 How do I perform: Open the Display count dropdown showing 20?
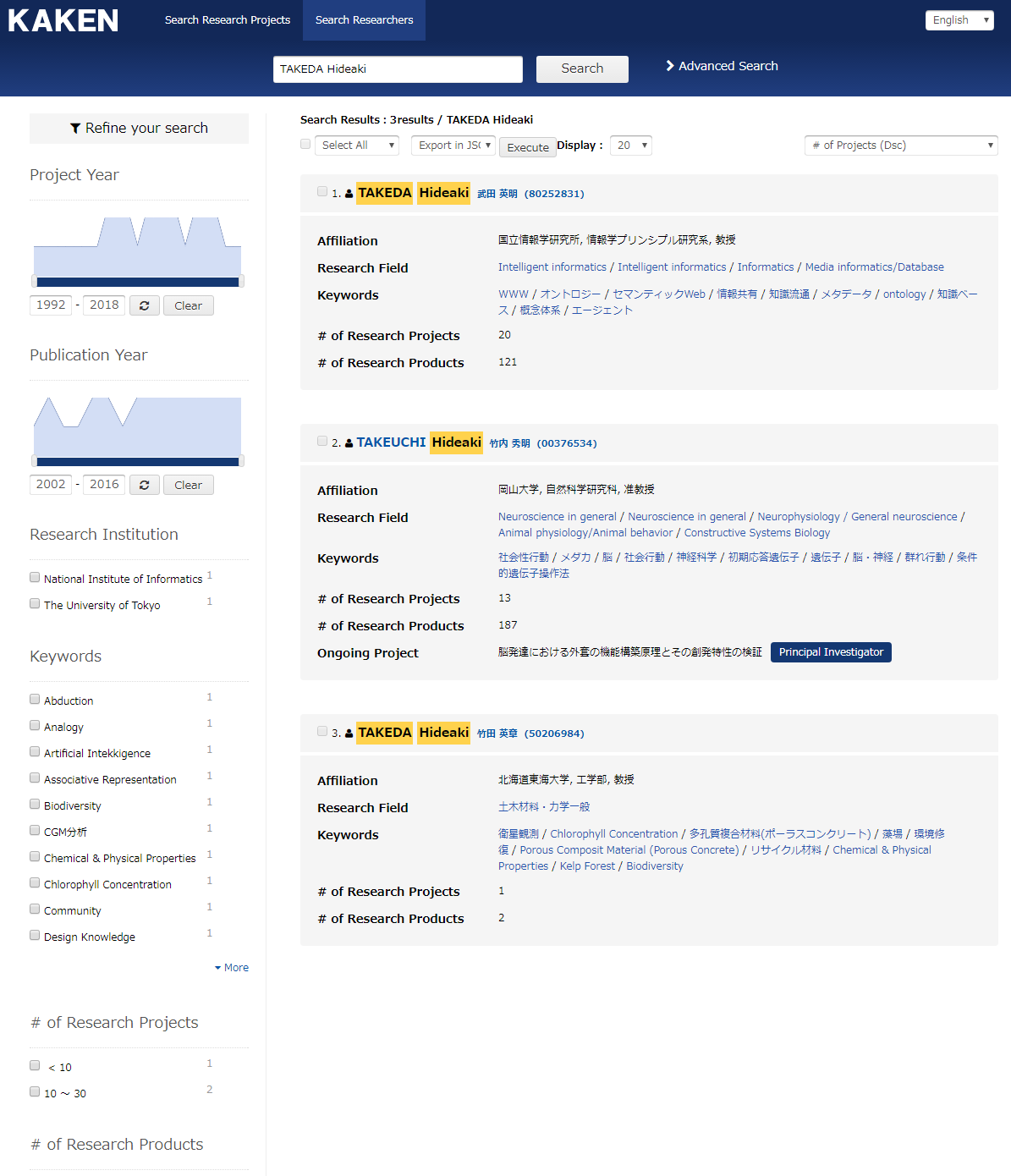(x=631, y=146)
